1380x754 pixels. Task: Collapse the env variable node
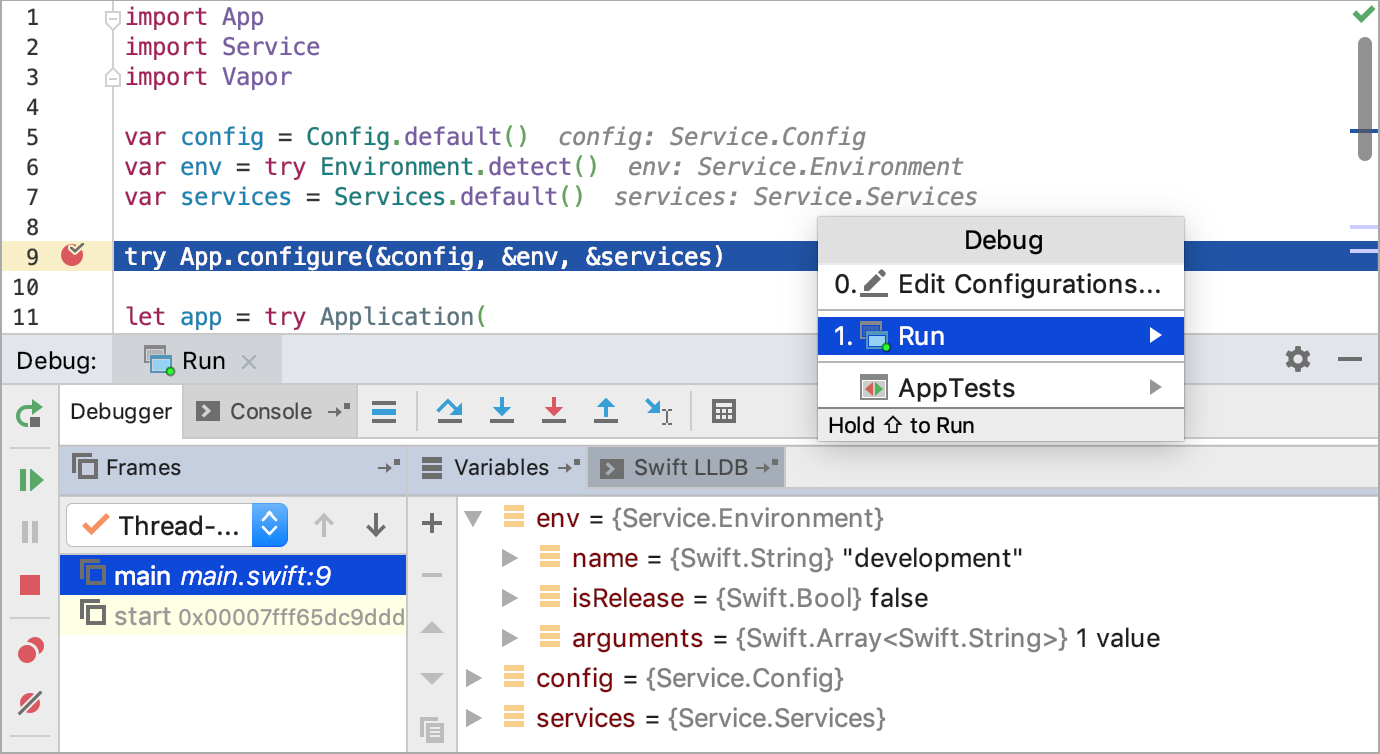pos(474,518)
